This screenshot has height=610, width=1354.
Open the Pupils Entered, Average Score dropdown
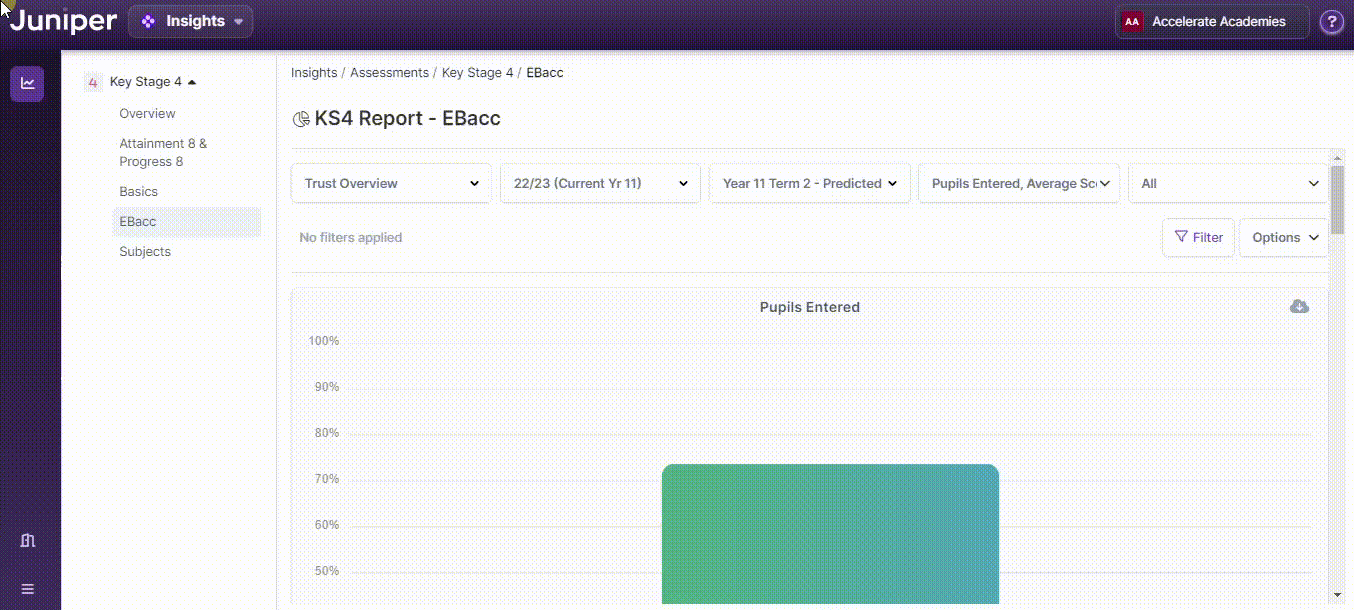tap(1018, 184)
